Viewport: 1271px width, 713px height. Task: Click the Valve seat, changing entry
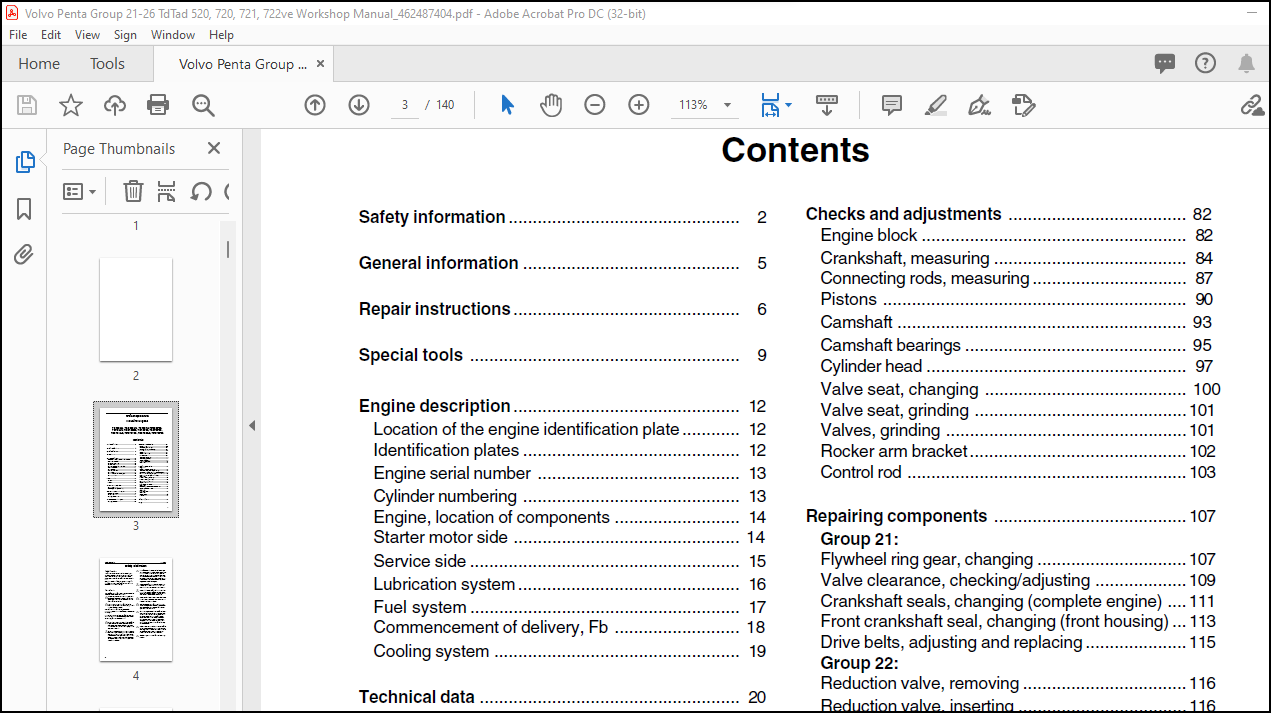point(1020,389)
